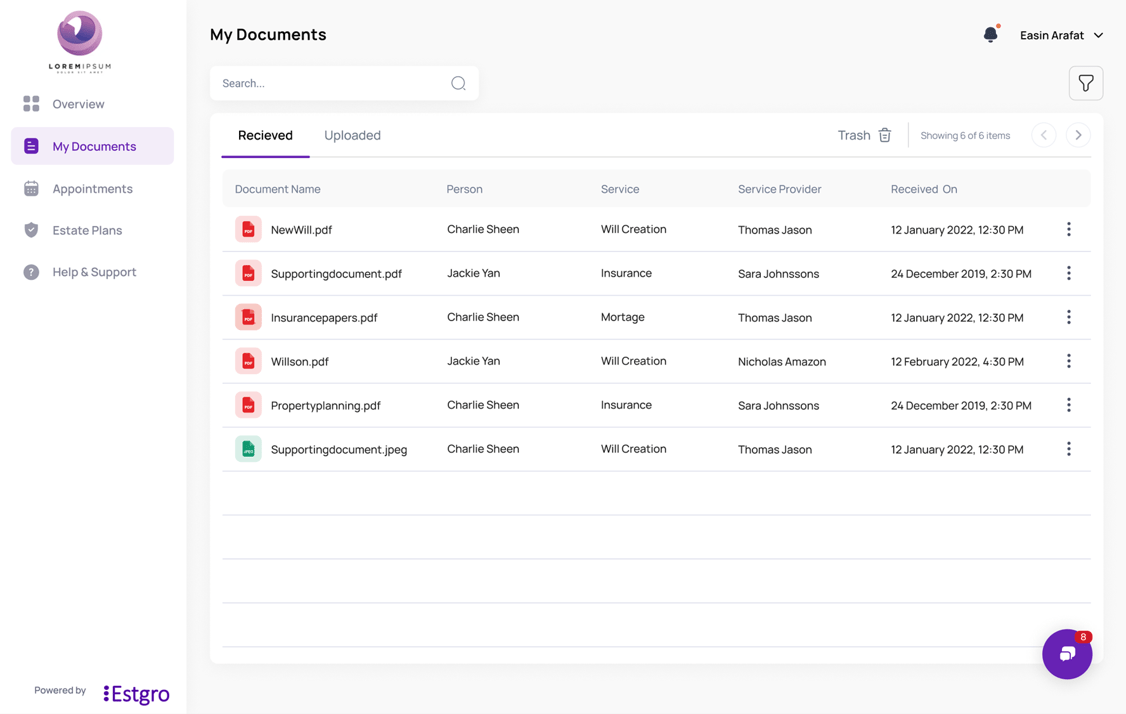Click the Overview grid icon
The width and height of the screenshot is (1126, 714).
click(x=31, y=104)
